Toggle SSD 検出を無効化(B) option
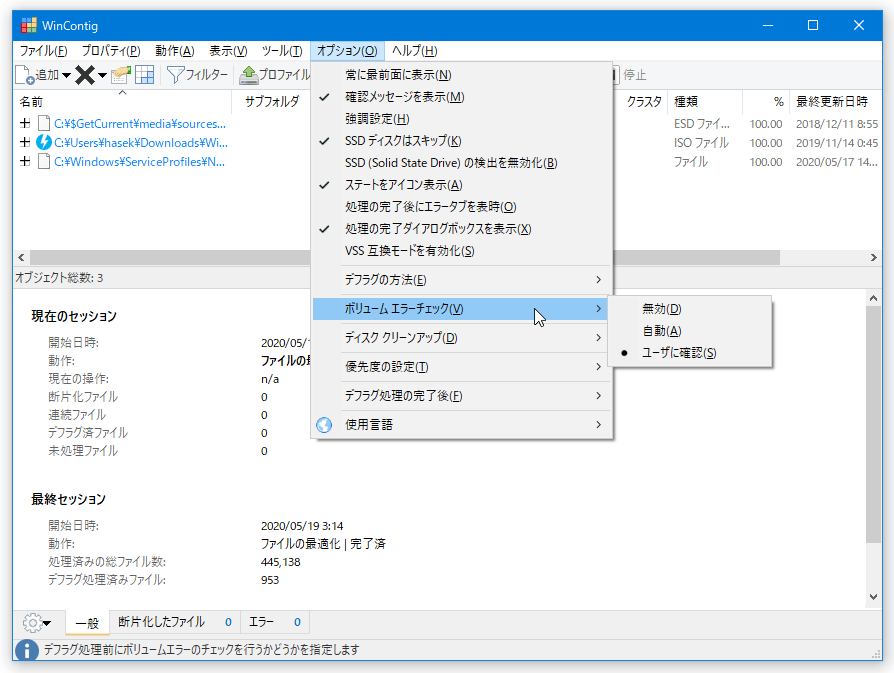This screenshot has width=894, height=673. (x=462, y=163)
